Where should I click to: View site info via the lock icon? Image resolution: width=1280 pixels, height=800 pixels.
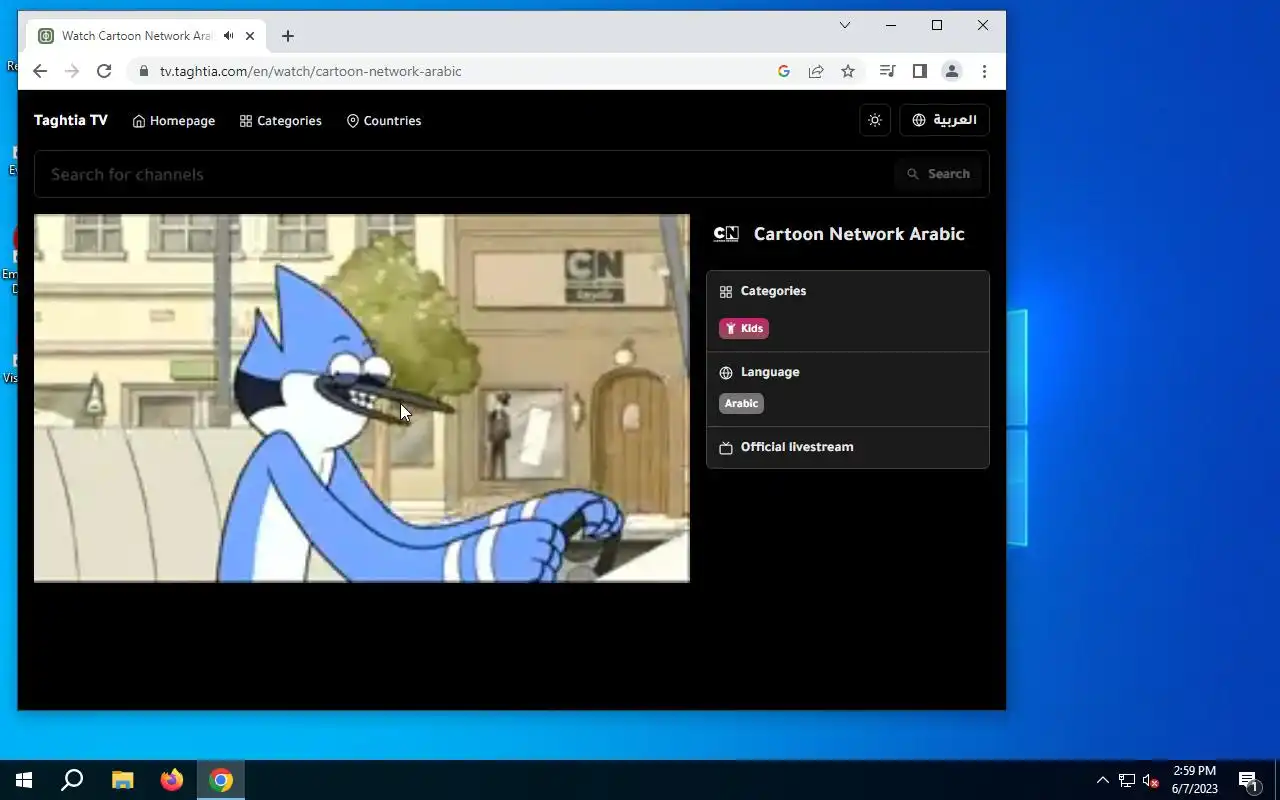click(144, 71)
